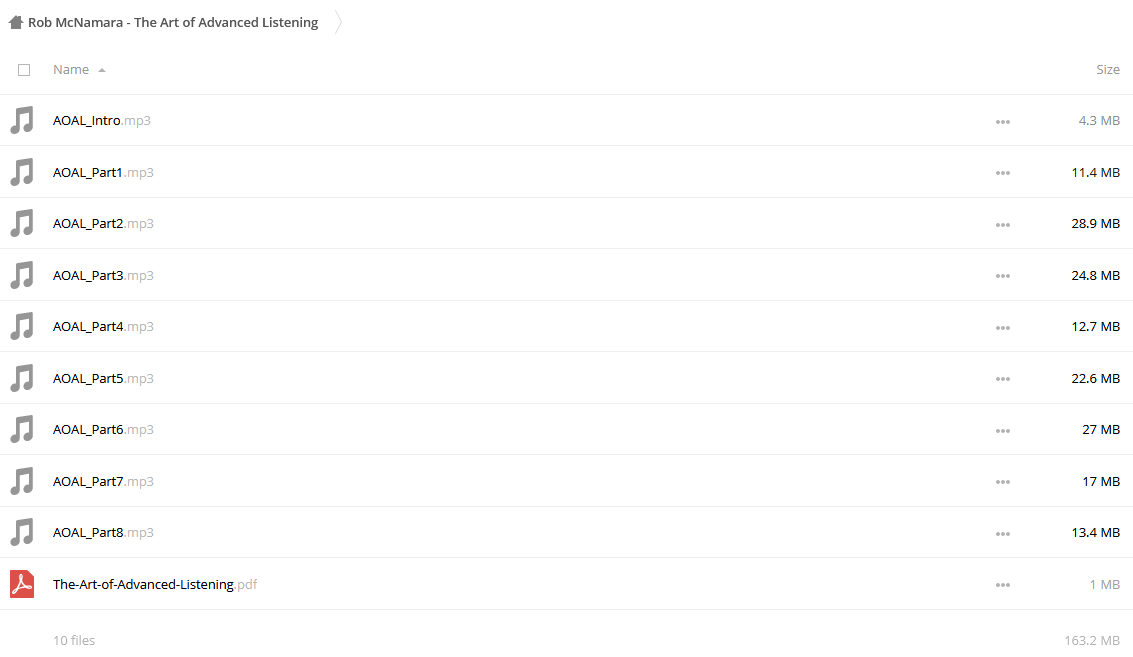
Task: Click the PDF icon for The-Art-of-Advanced-Listening
Action: (22, 584)
